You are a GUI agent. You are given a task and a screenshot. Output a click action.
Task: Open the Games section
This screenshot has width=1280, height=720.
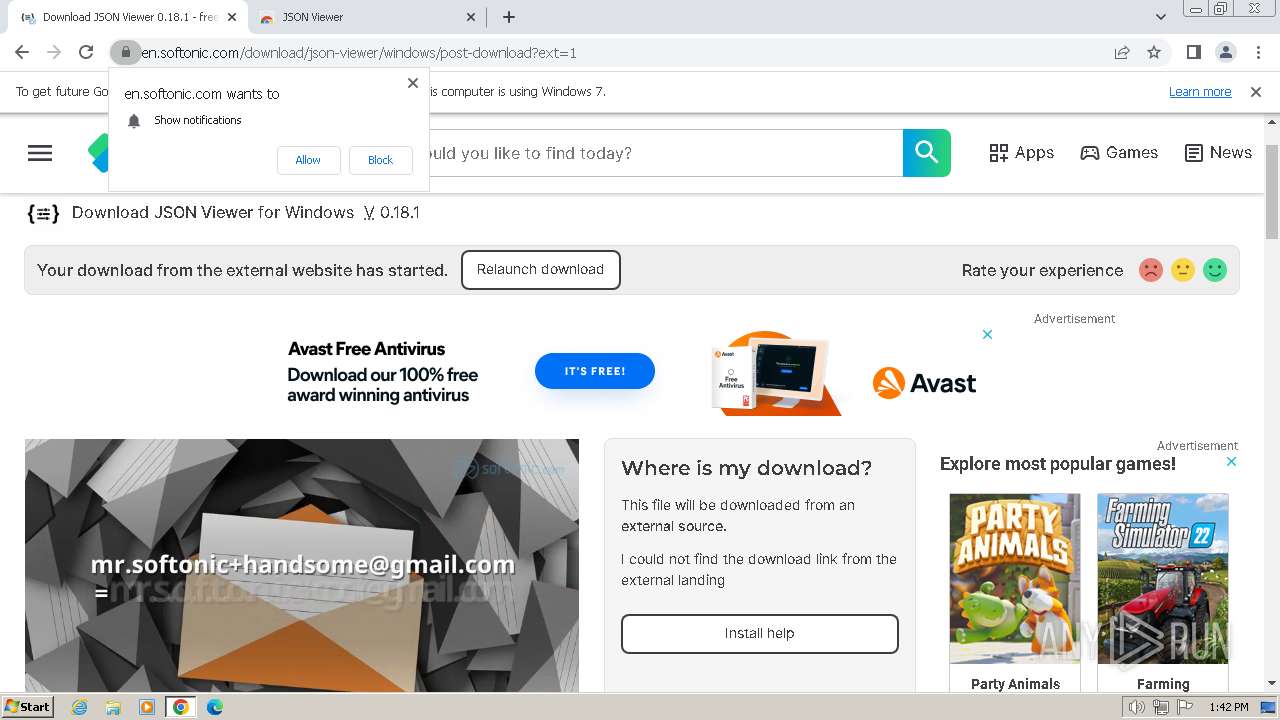point(1119,153)
